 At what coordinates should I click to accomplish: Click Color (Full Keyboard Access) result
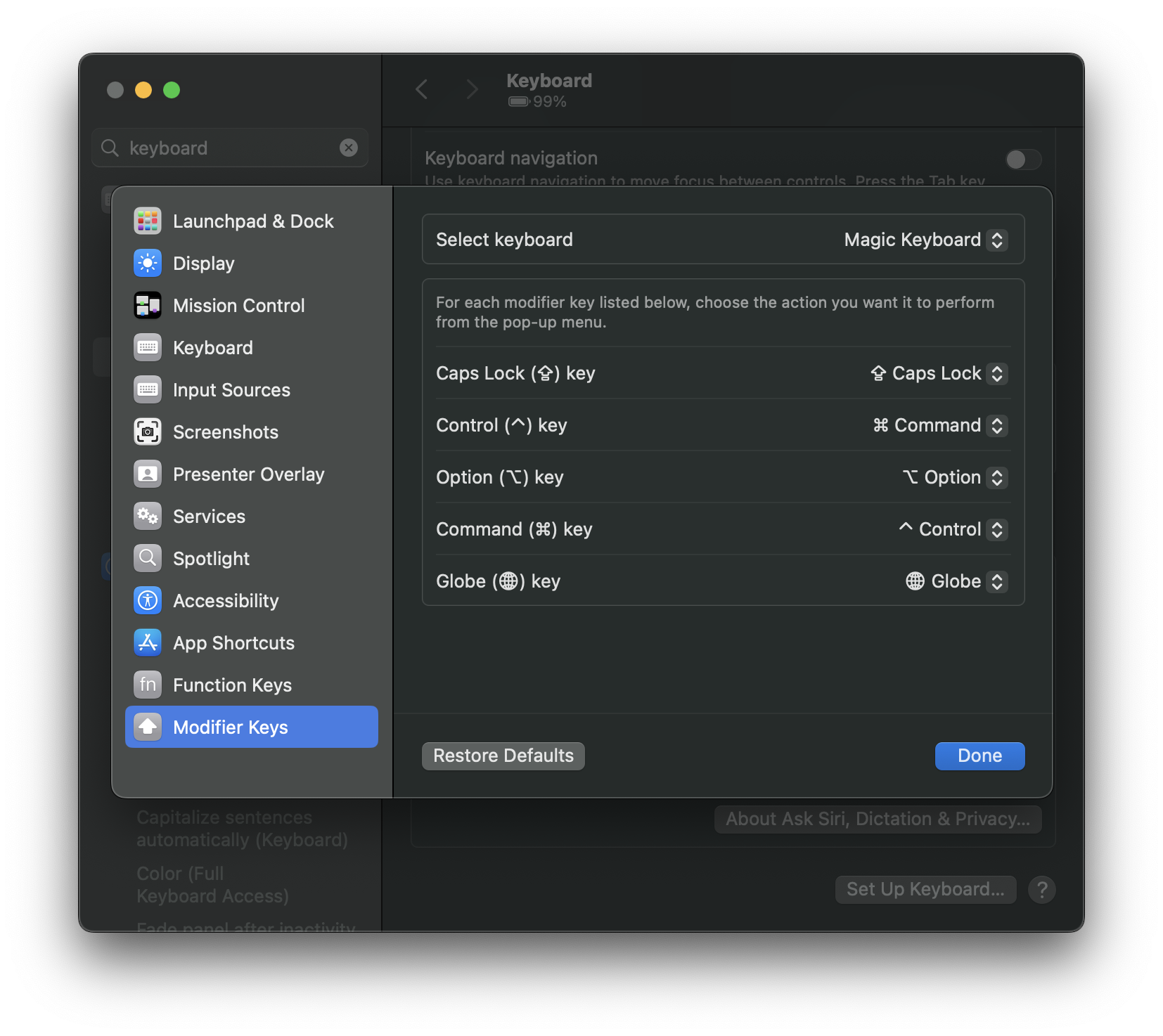point(213,885)
